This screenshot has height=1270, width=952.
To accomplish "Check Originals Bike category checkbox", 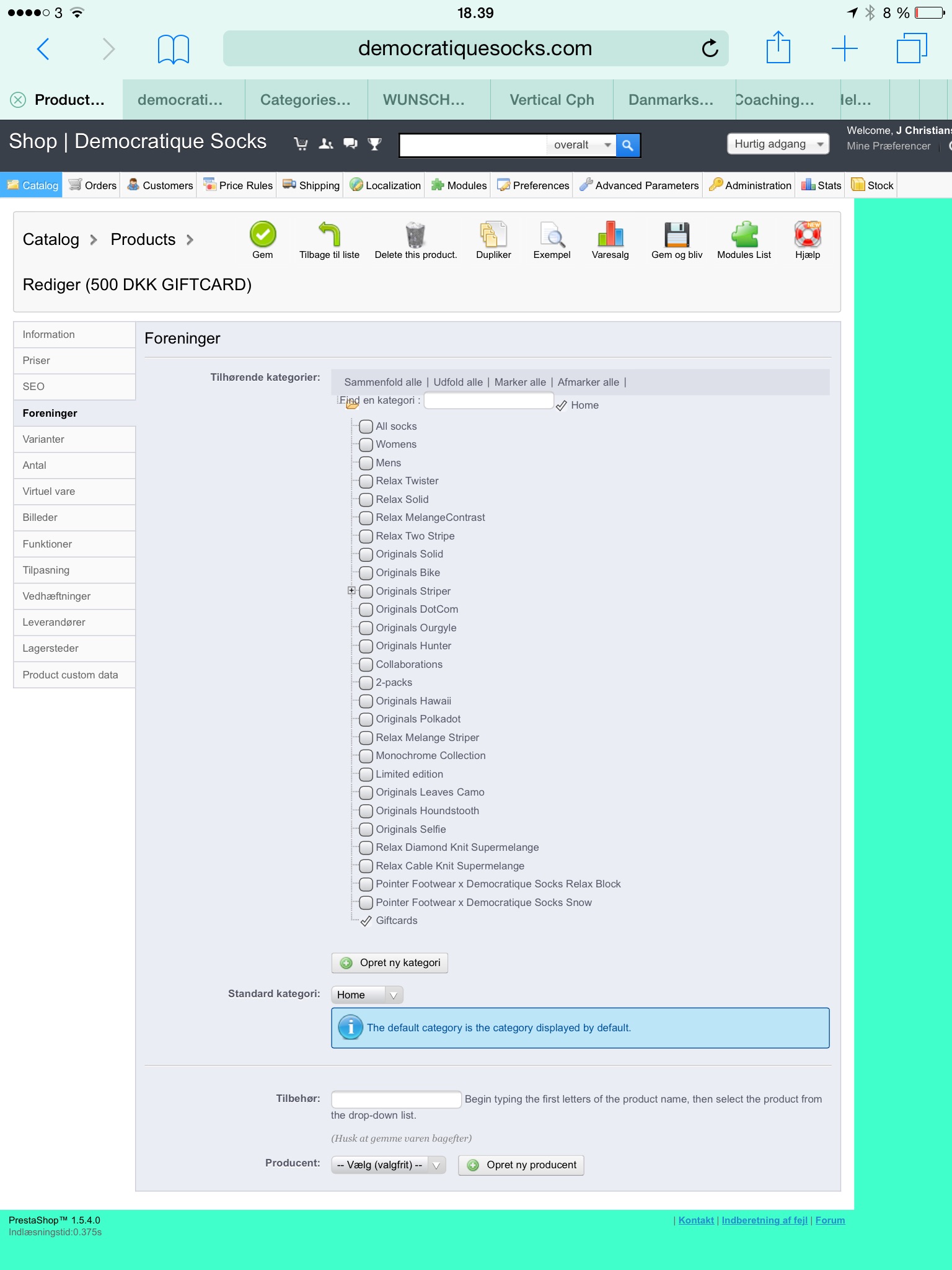I will point(366,573).
